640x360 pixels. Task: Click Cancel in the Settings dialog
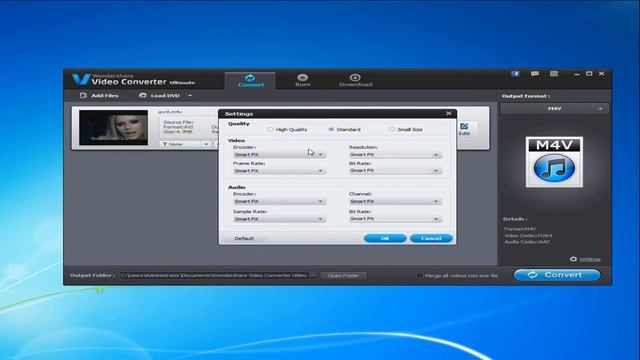coord(431,238)
